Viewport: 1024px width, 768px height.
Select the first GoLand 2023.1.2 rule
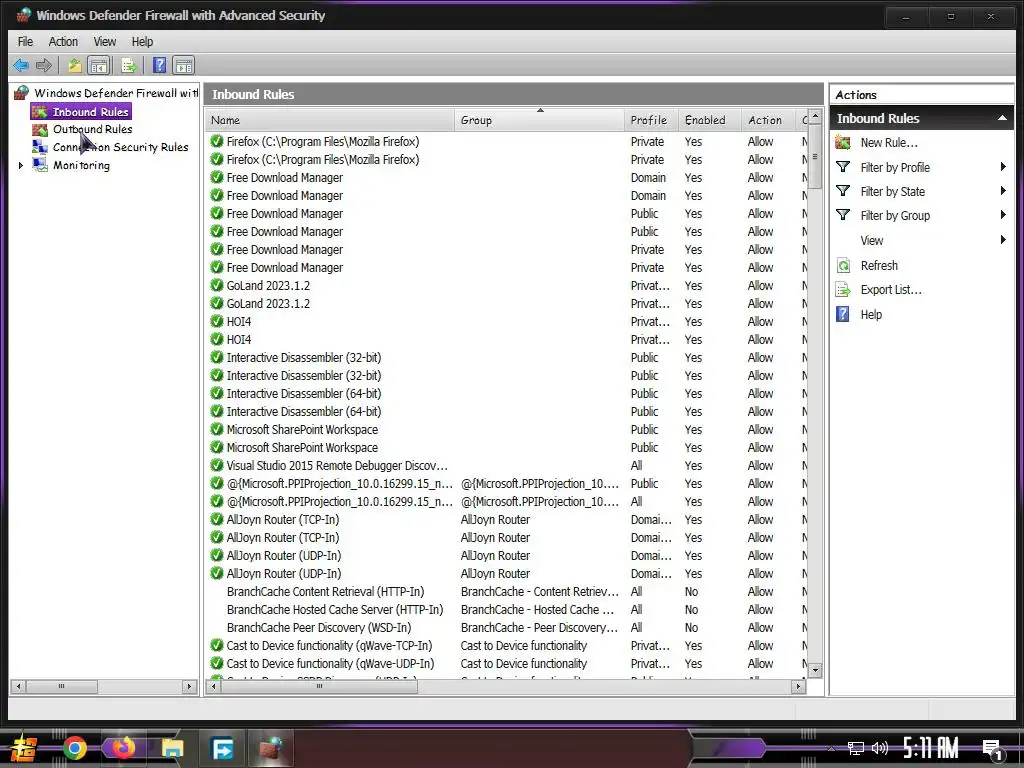pyautogui.click(x=507, y=285)
